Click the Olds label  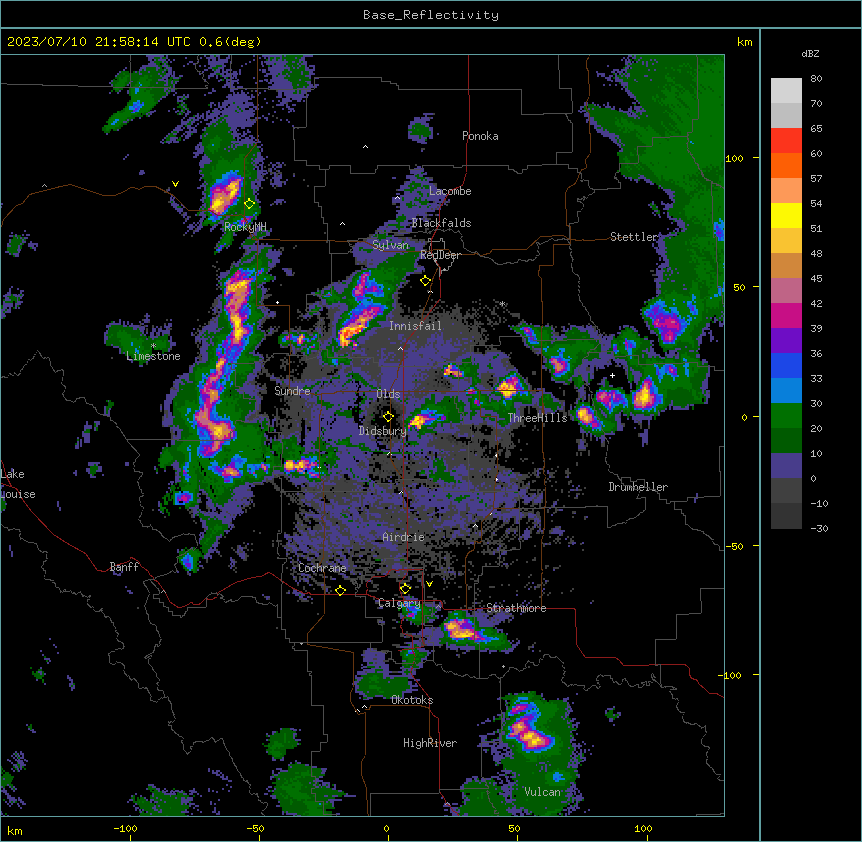[388, 394]
